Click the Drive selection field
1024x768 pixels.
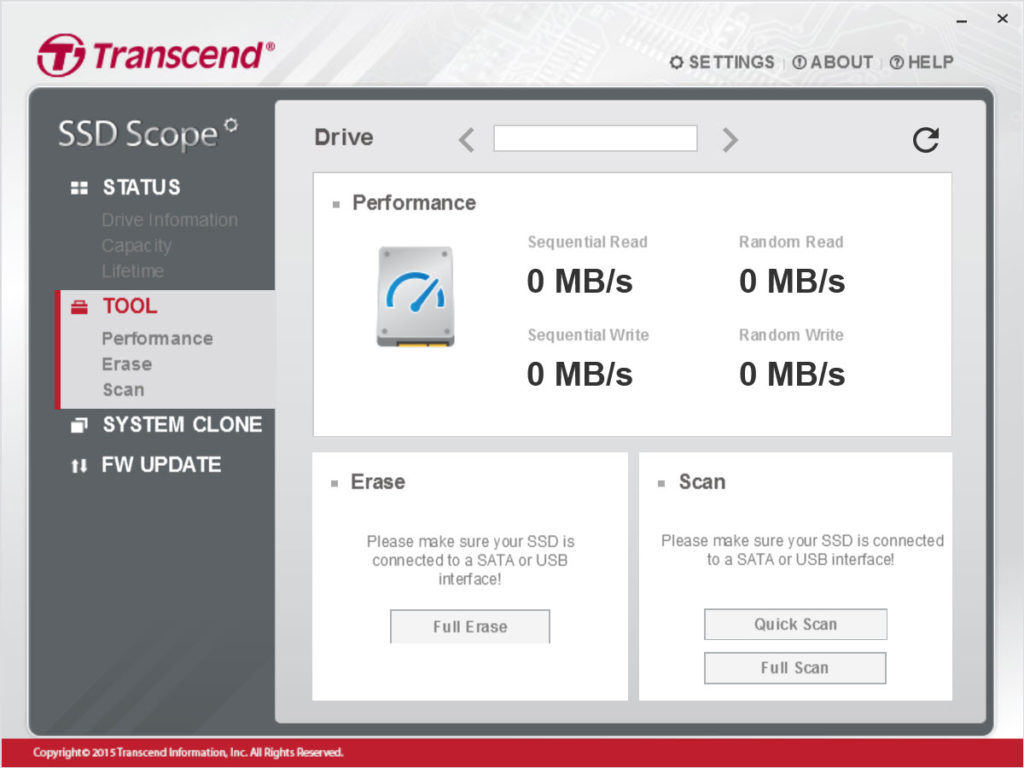(595, 138)
